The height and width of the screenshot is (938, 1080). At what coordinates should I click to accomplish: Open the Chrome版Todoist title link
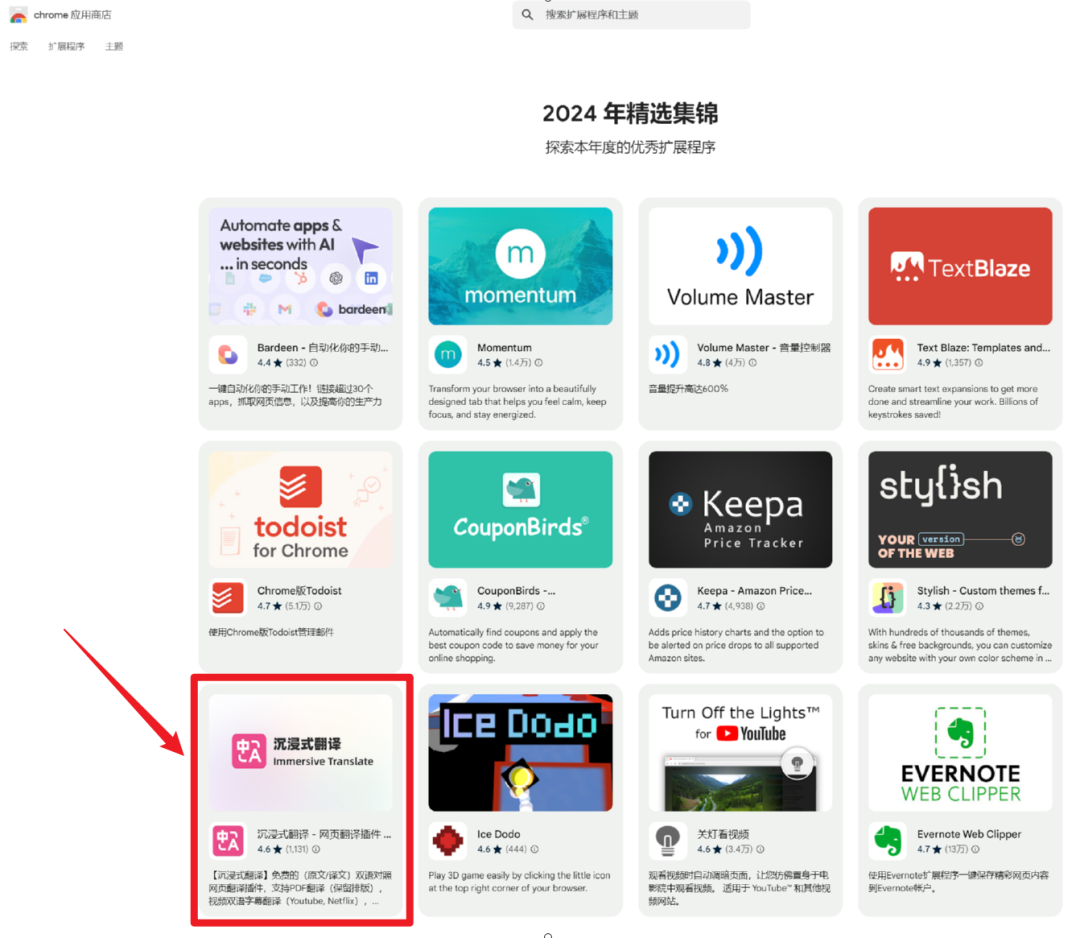299,590
